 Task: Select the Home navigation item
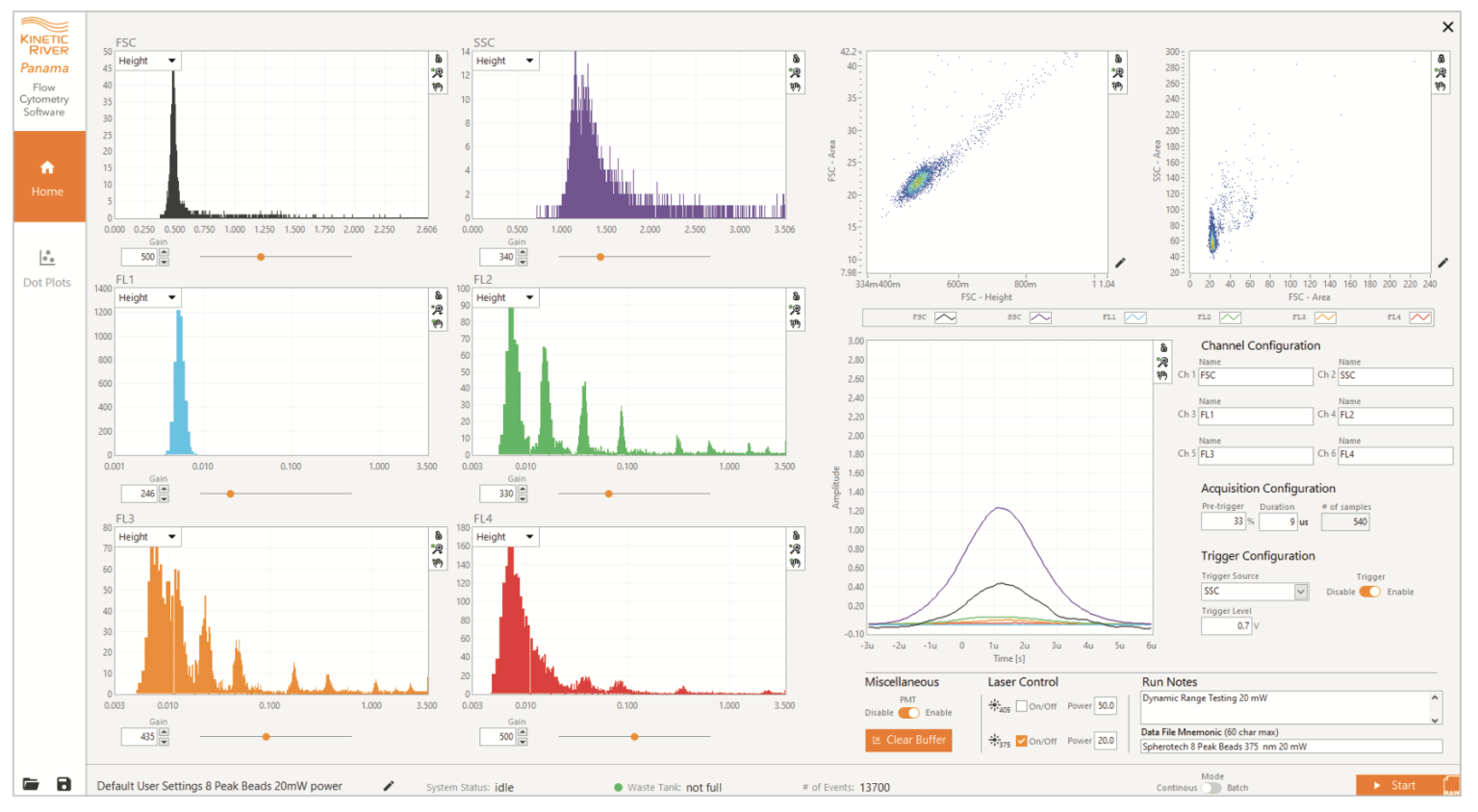coord(49,176)
